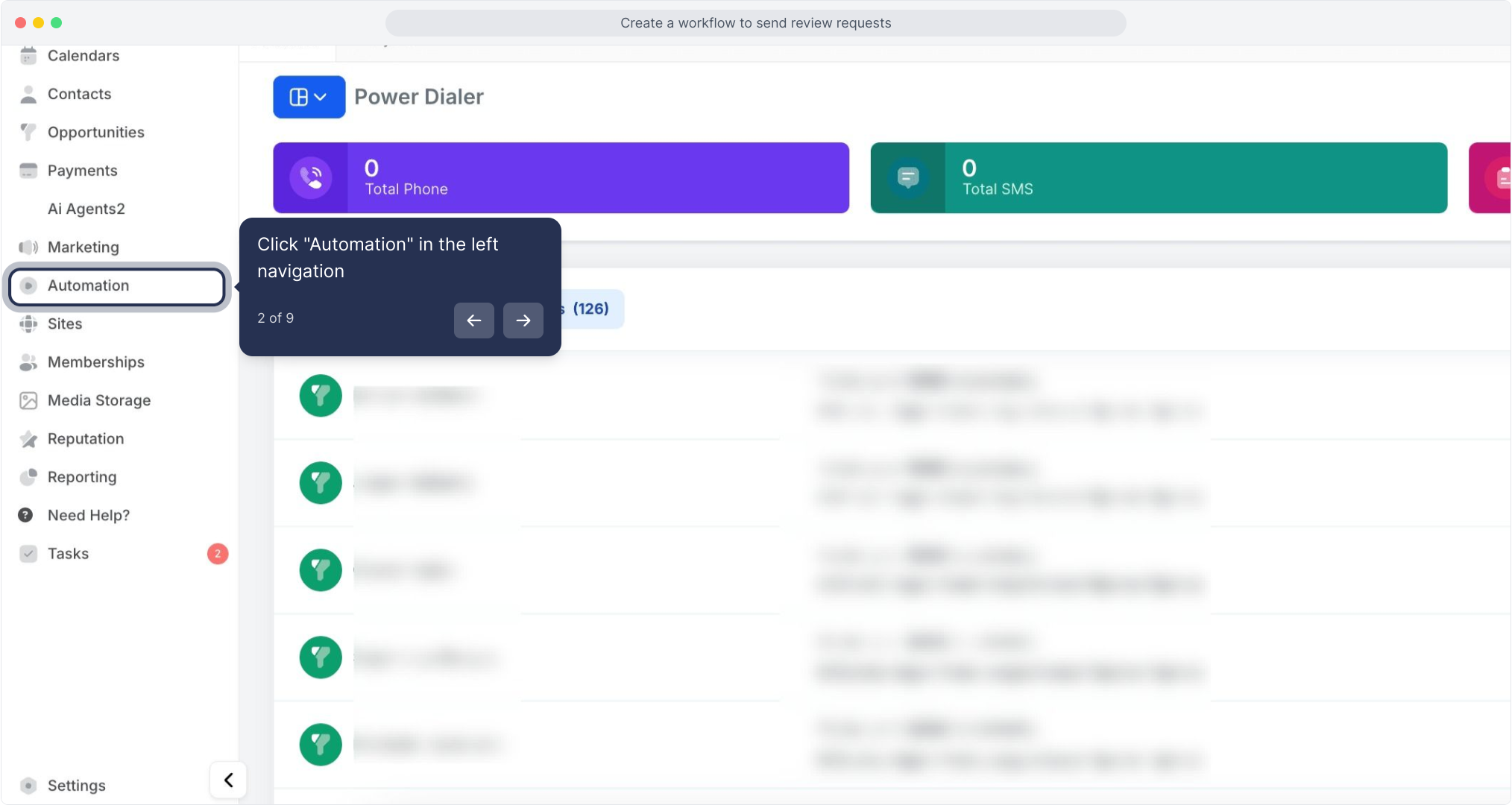Open Contacts from the left navigation
The image size is (1512, 805).
[79, 94]
